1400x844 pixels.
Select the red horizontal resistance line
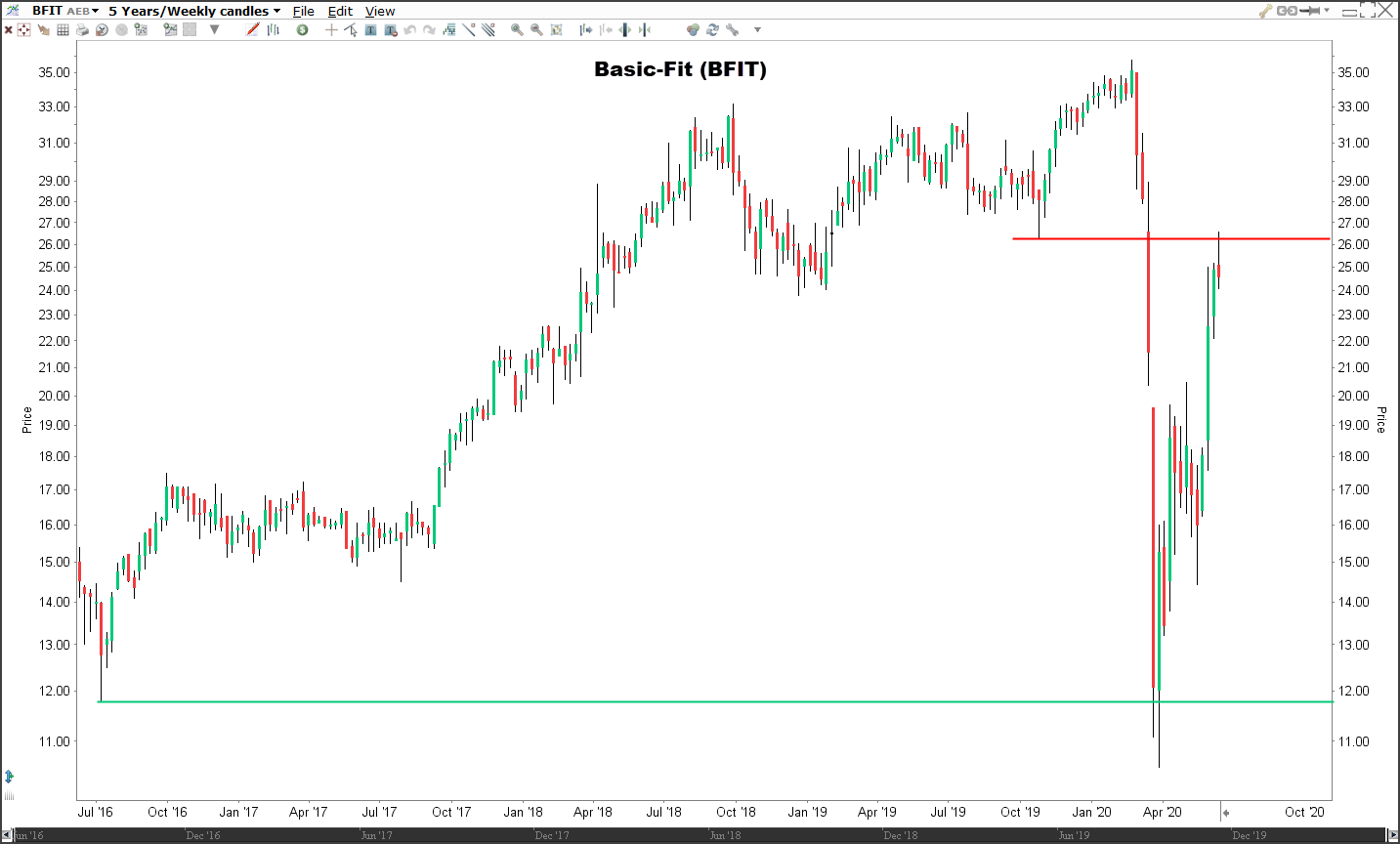[x=1170, y=238]
